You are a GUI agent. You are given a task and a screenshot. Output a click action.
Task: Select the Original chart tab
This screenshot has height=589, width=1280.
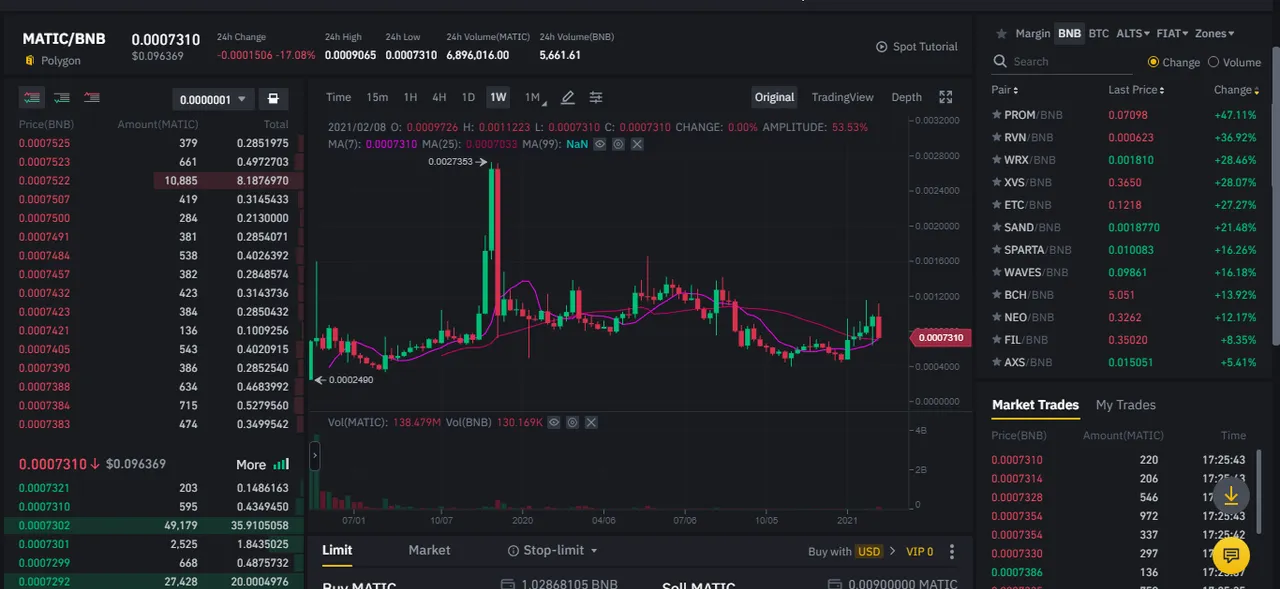click(774, 97)
